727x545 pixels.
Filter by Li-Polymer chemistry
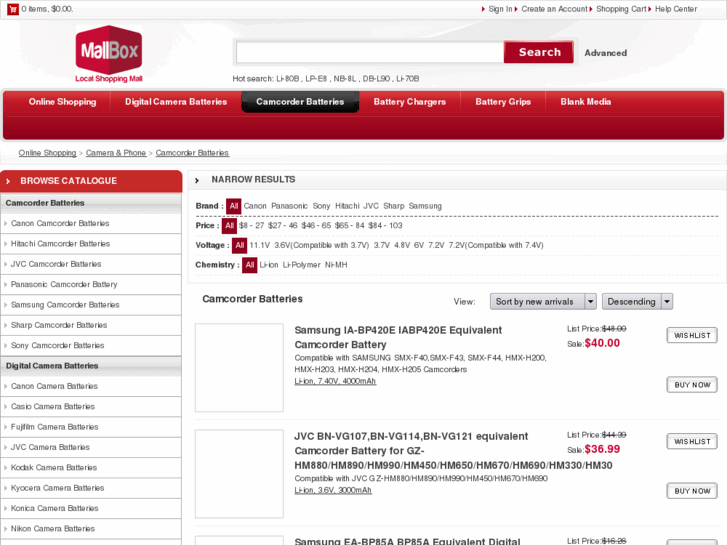pyautogui.click(x=301, y=265)
